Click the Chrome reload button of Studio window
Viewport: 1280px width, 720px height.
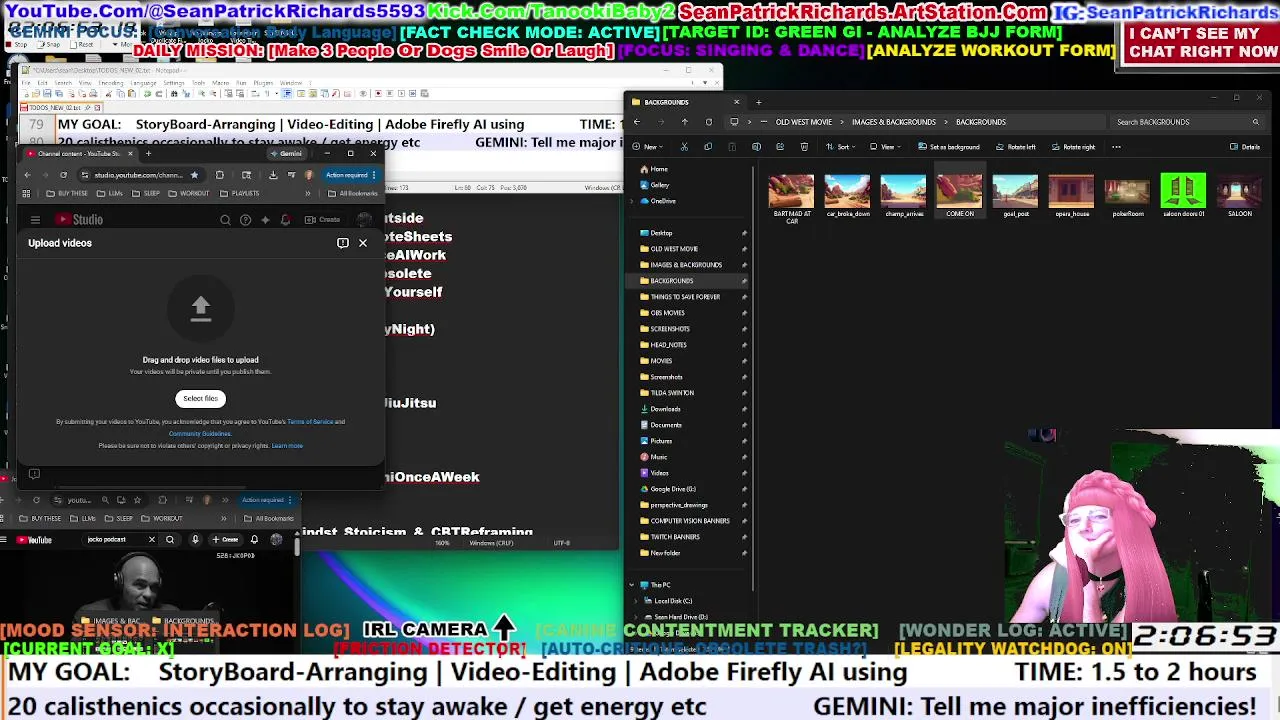coord(63,175)
